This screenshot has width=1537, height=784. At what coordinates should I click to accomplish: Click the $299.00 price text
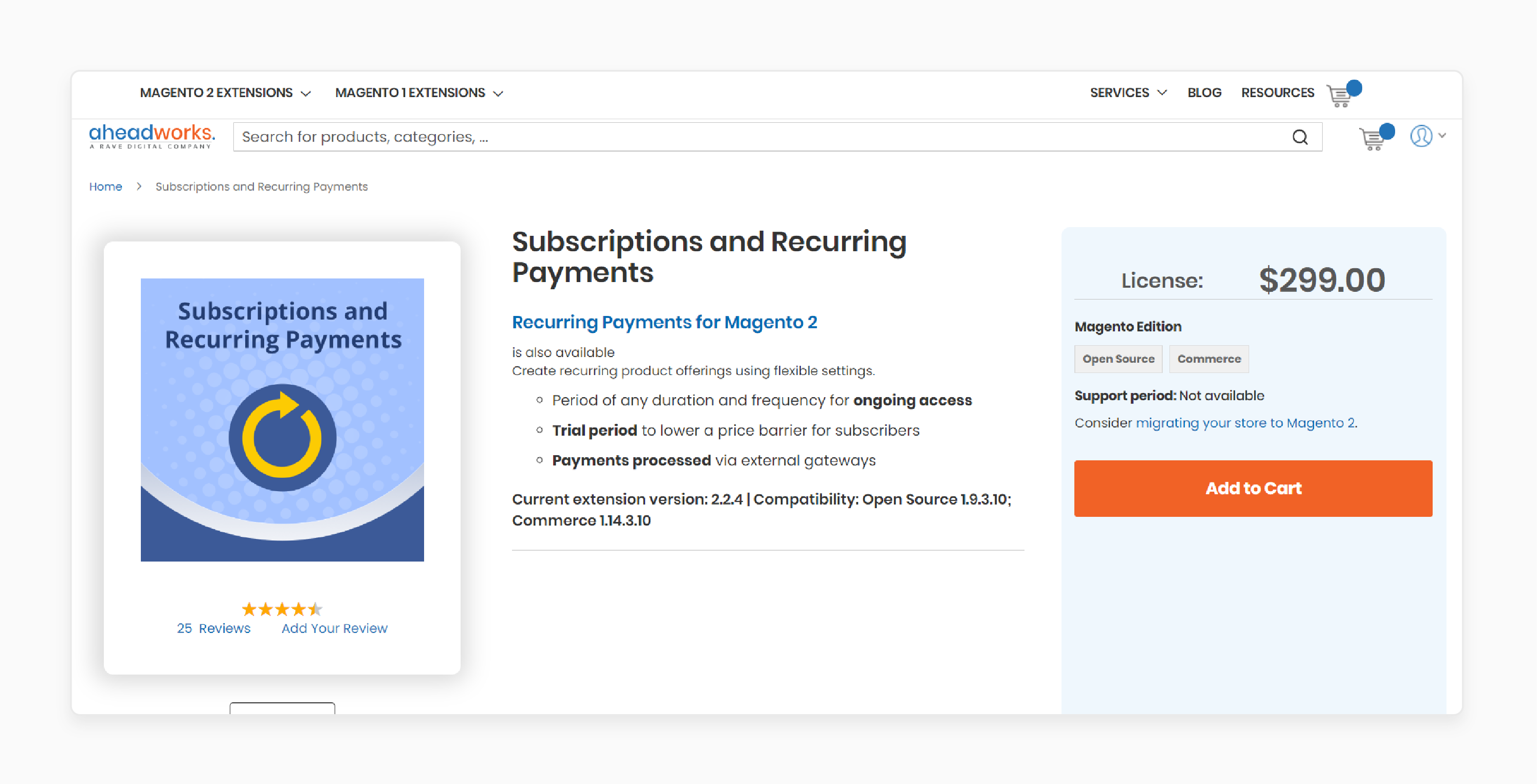point(1322,279)
